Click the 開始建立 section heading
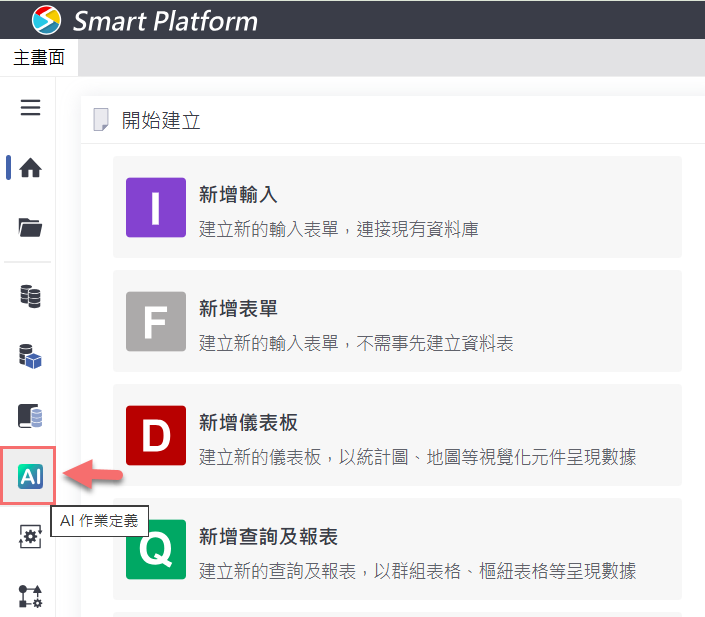This screenshot has width=705, height=617. click(x=161, y=121)
